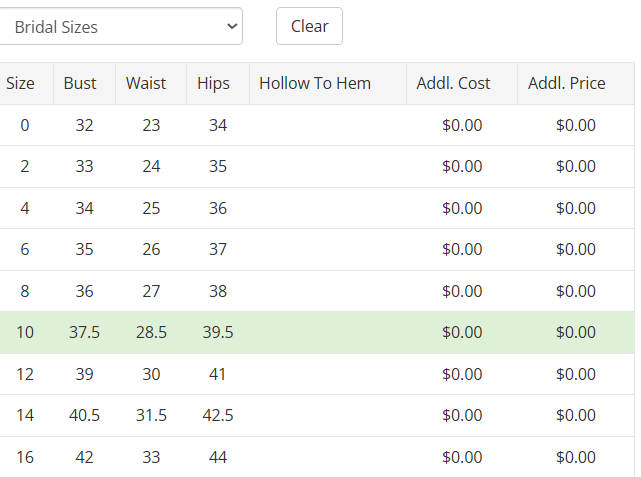Open the Bridal Sizes dropdown
This screenshot has width=641, height=477.
[121, 27]
